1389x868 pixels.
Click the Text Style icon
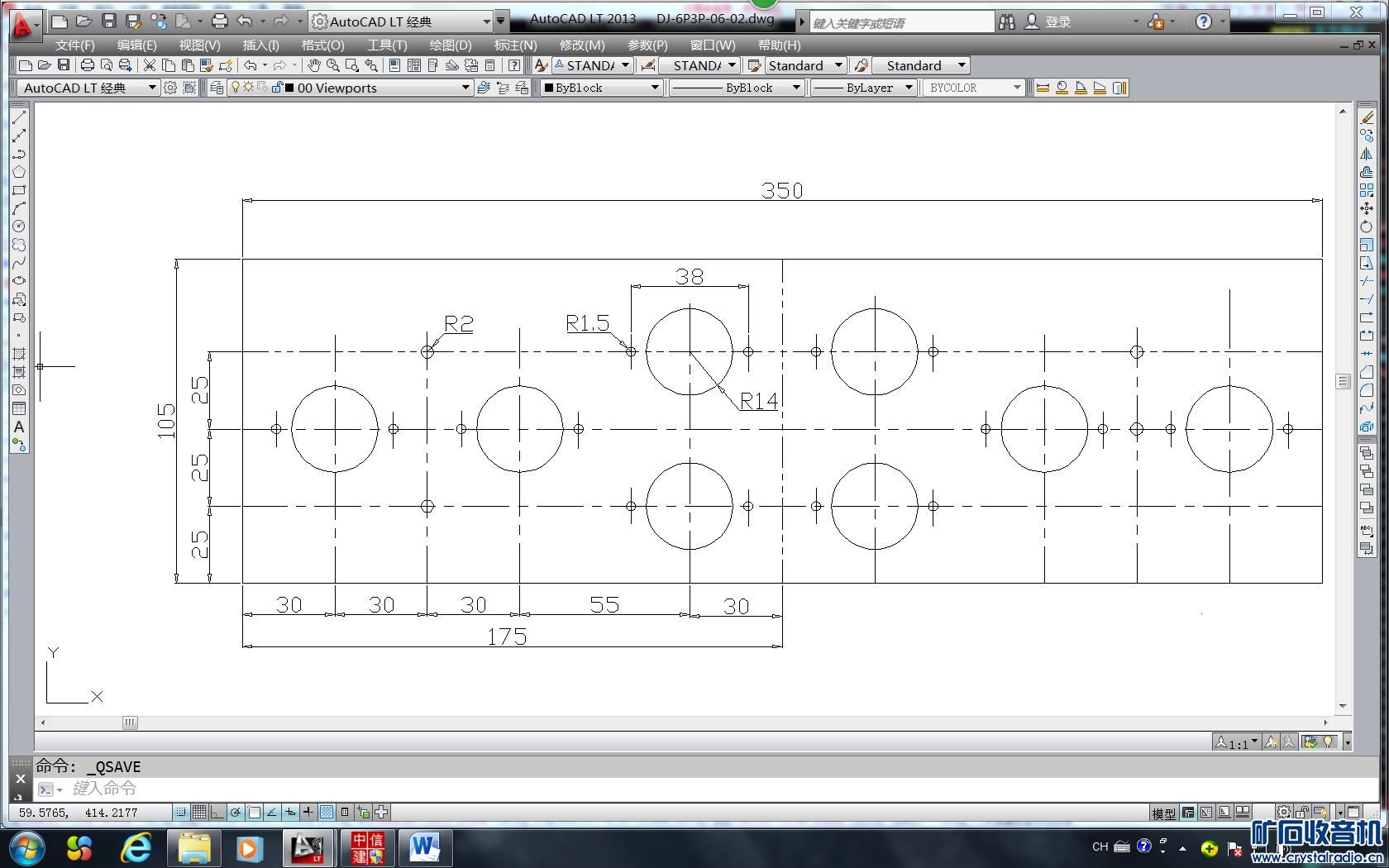tap(541, 65)
